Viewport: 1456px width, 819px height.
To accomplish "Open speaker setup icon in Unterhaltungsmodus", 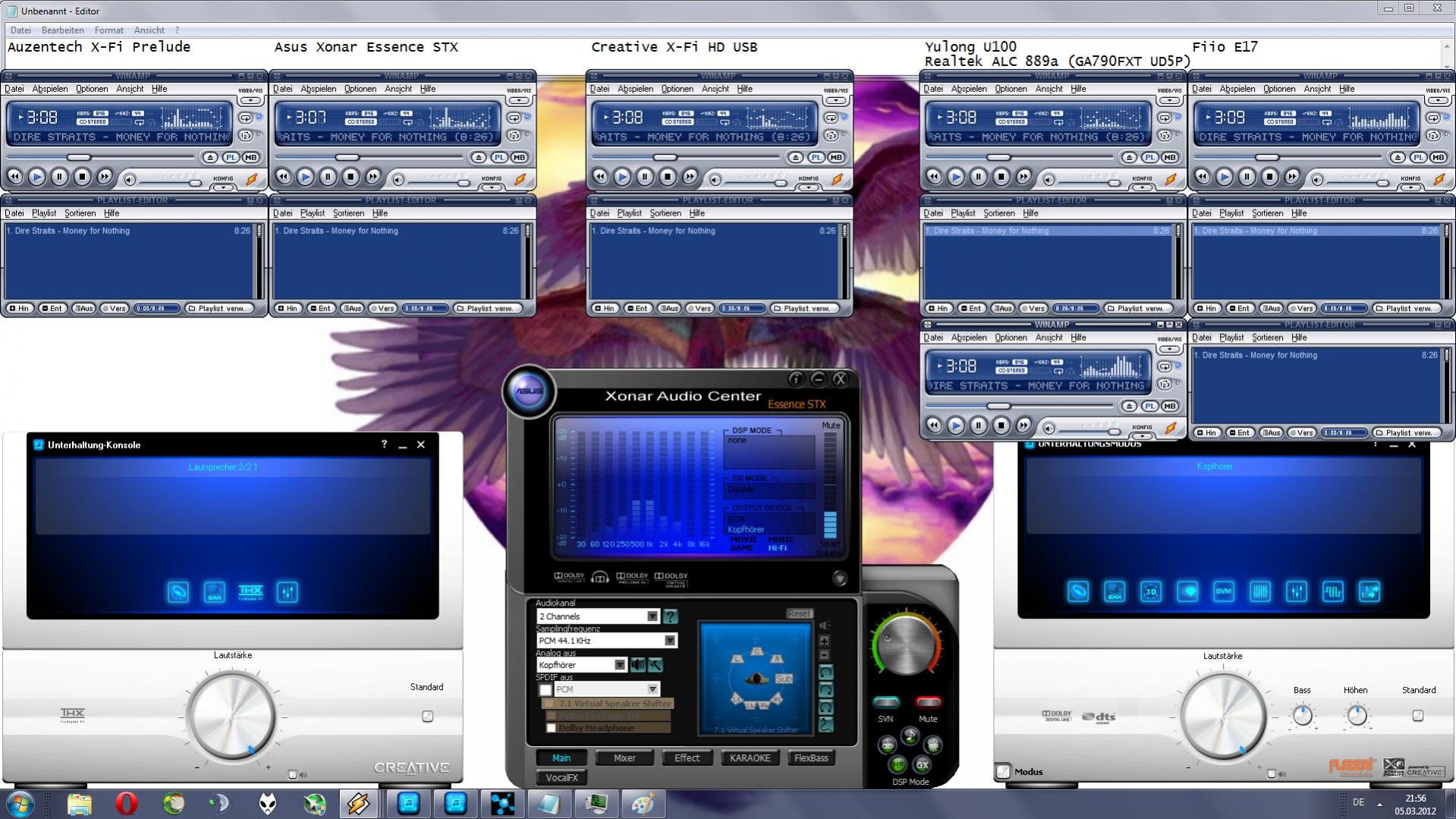I will [x=1078, y=591].
